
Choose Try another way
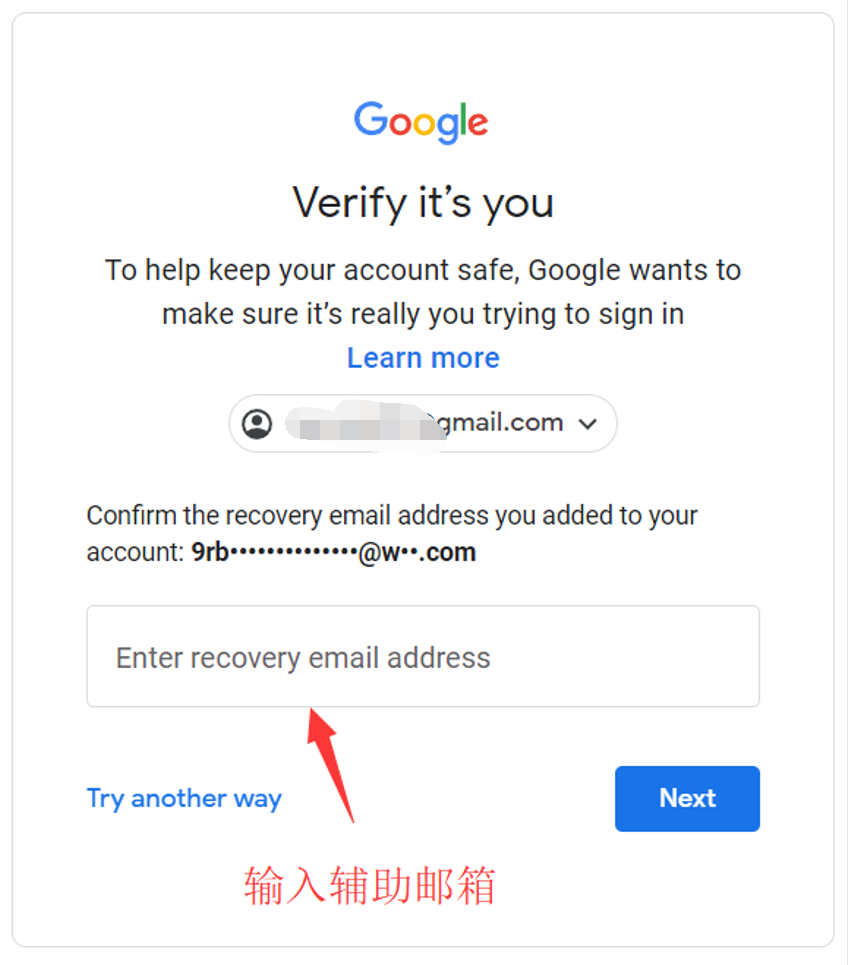184,799
